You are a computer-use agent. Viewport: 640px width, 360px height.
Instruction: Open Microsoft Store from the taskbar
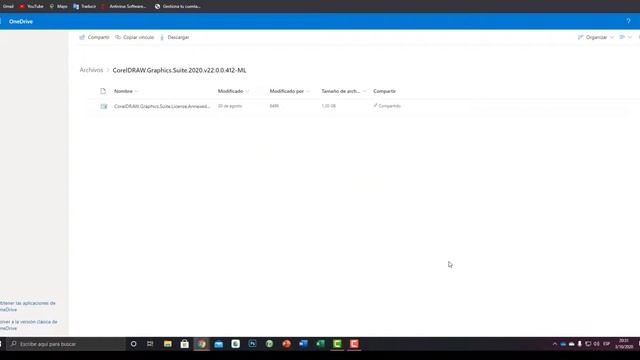click(x=184, y=344)
